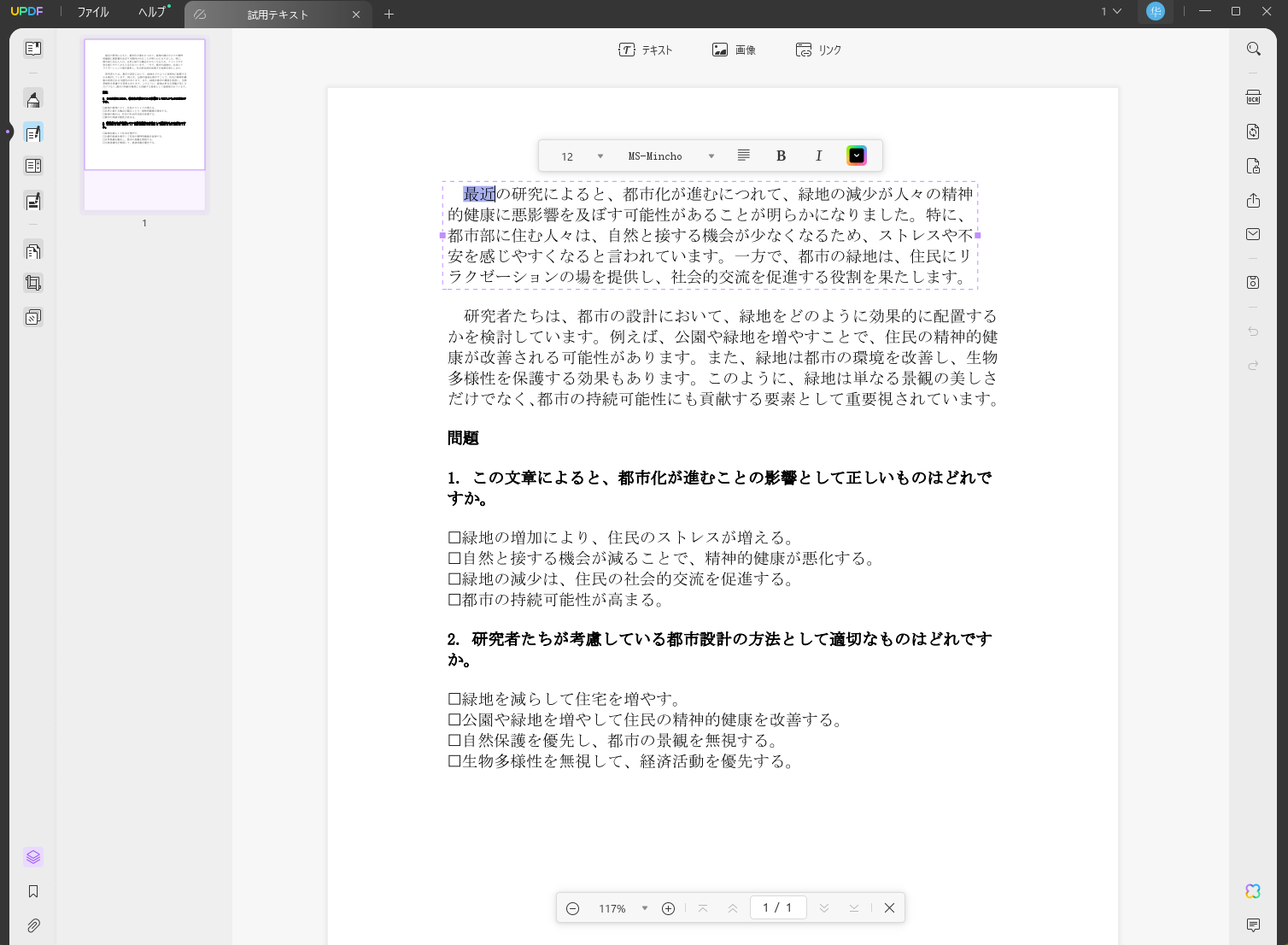Click the UPDF logo

(26, 11)
